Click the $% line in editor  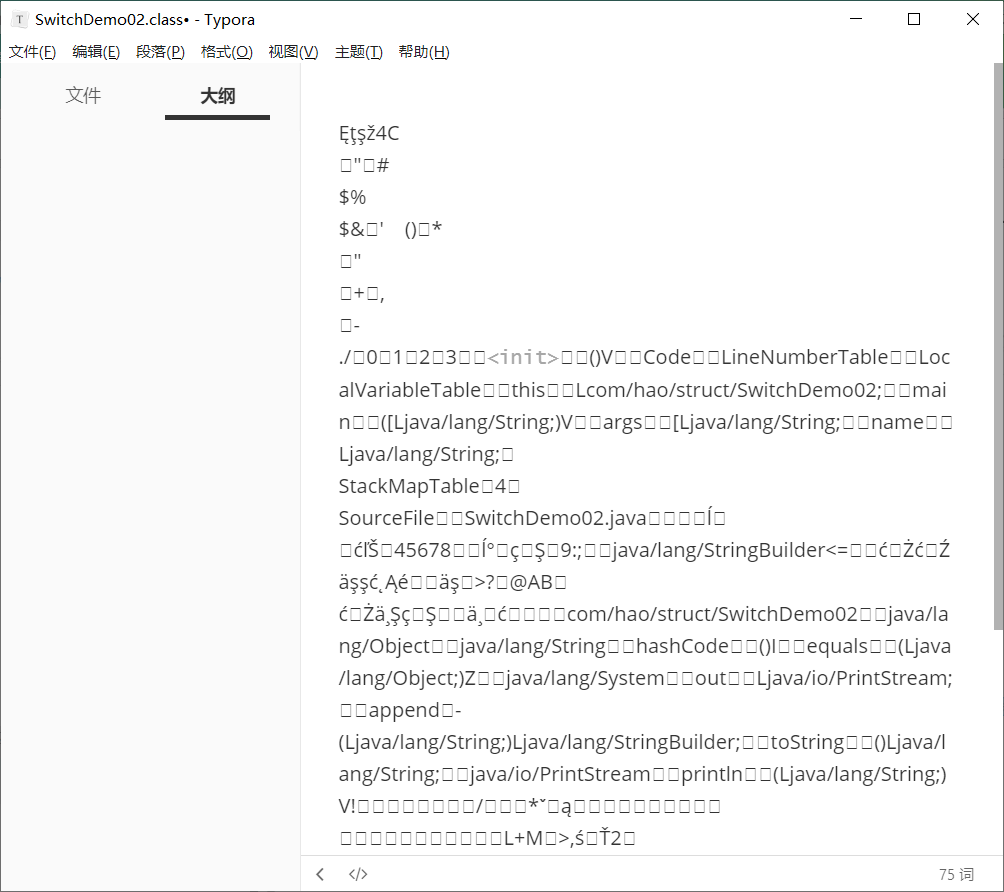click(352, 197)
